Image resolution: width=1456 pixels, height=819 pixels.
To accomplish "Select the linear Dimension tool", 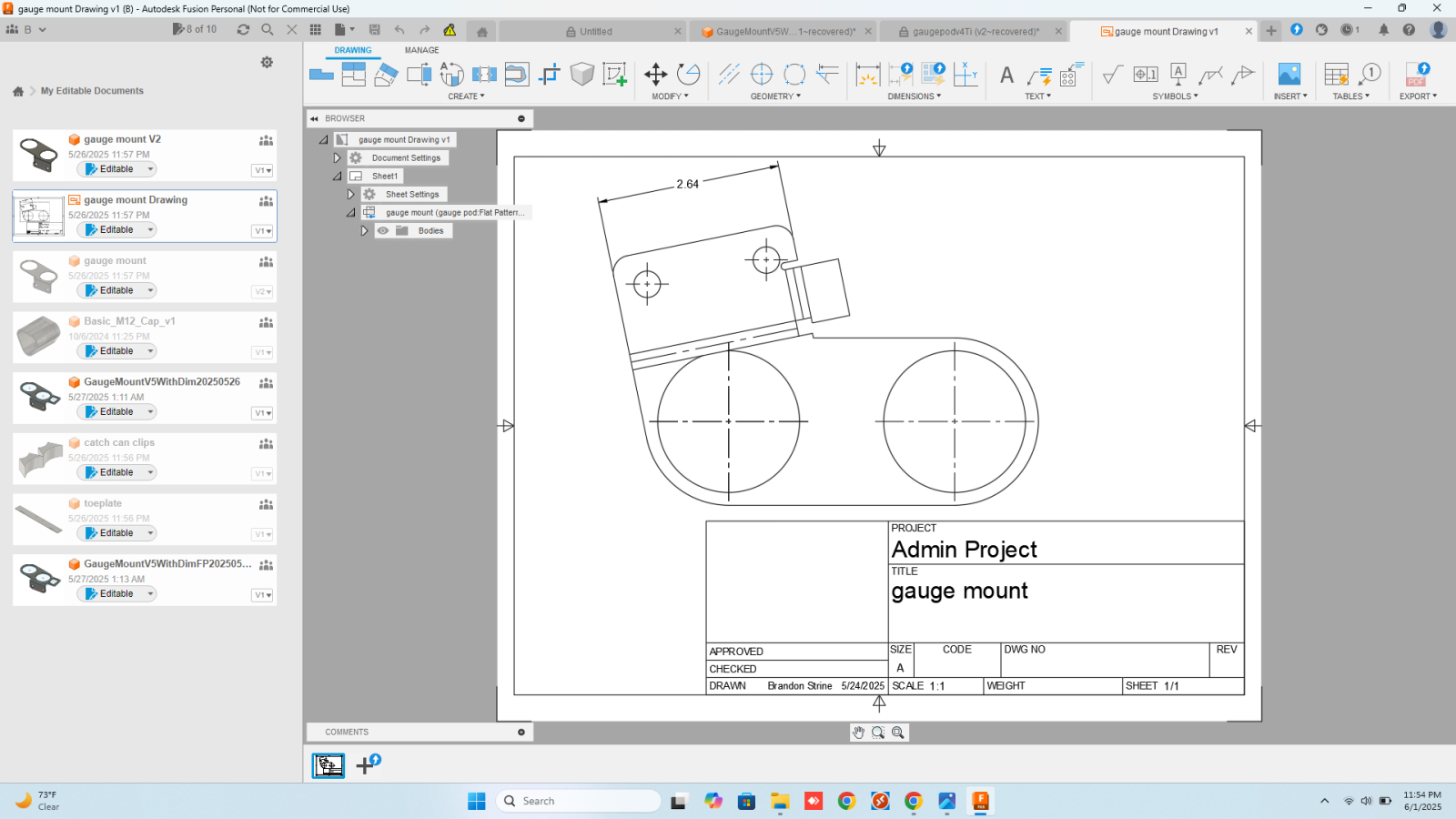I will click(x=868, y=74).
